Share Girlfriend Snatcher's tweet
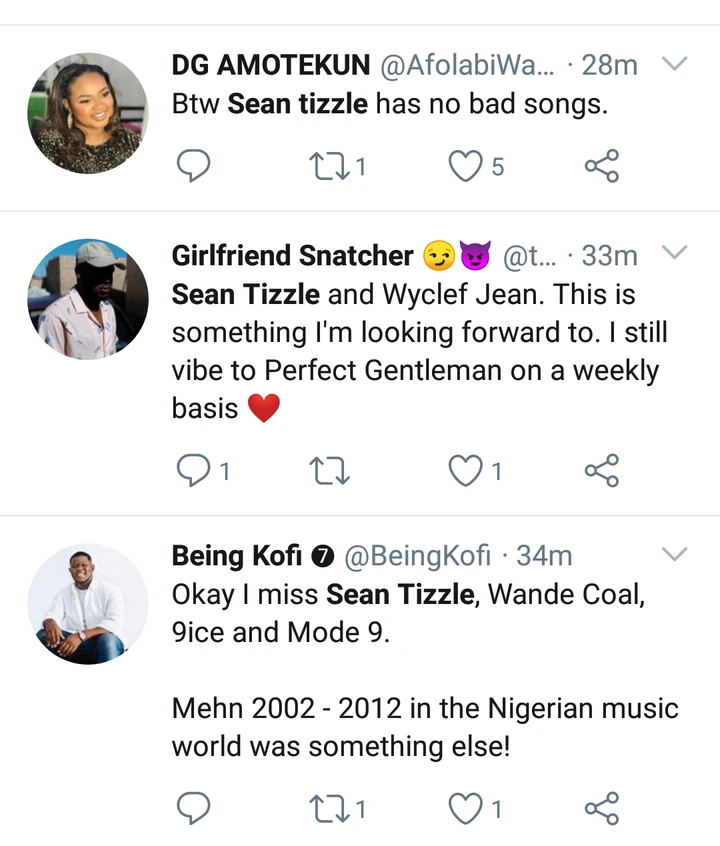Image resolution: width=720 pixels, height=846 pixels. point(601,471)
